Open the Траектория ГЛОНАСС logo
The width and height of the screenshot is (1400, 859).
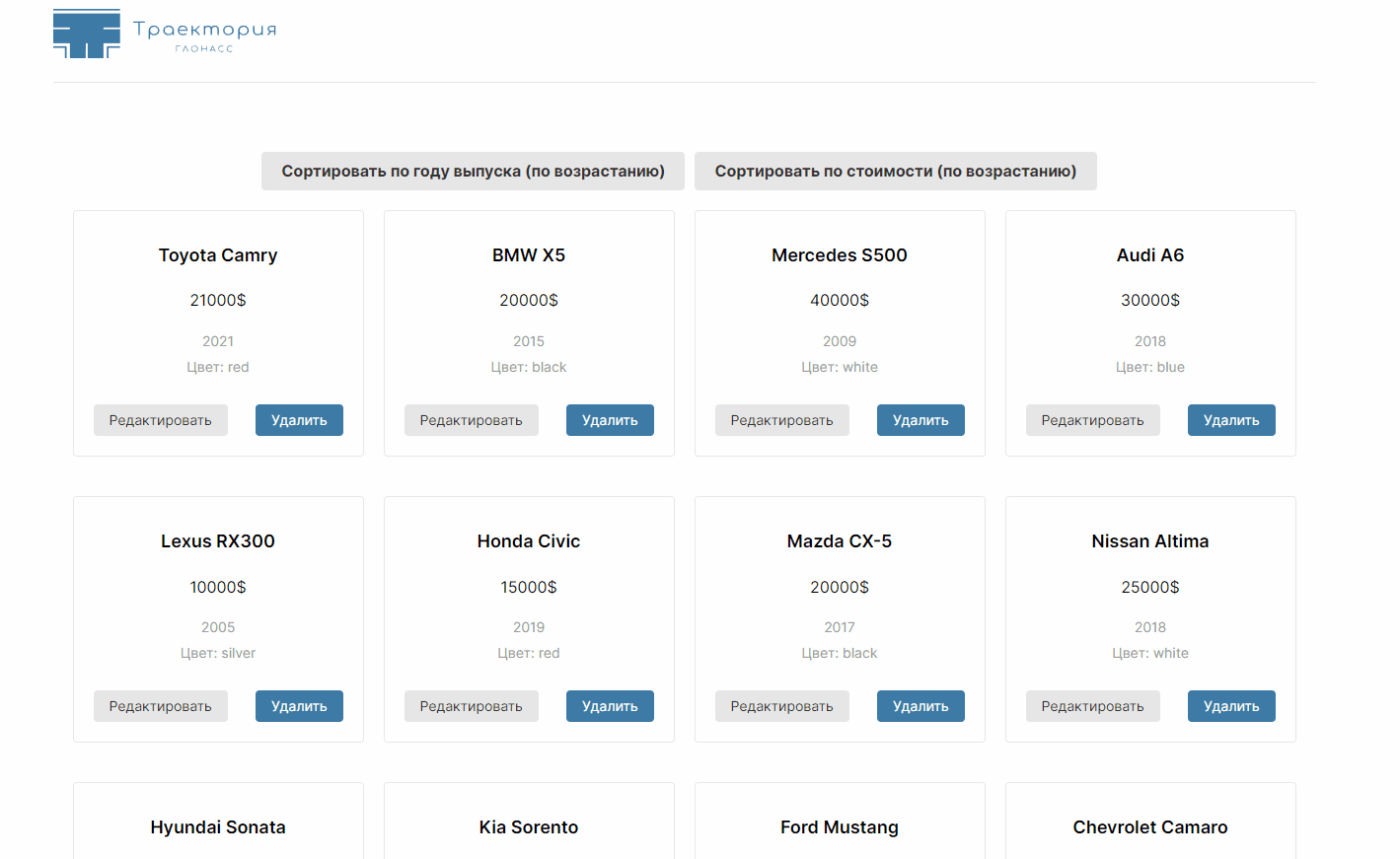[x=165, y=34]
